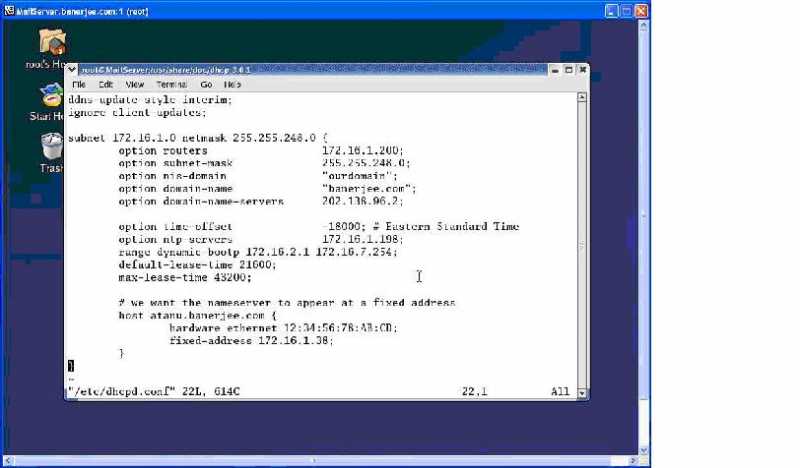Minimize the MailServer VNC window
Viewport: 800px width, 468px height.
pos(611,11)
